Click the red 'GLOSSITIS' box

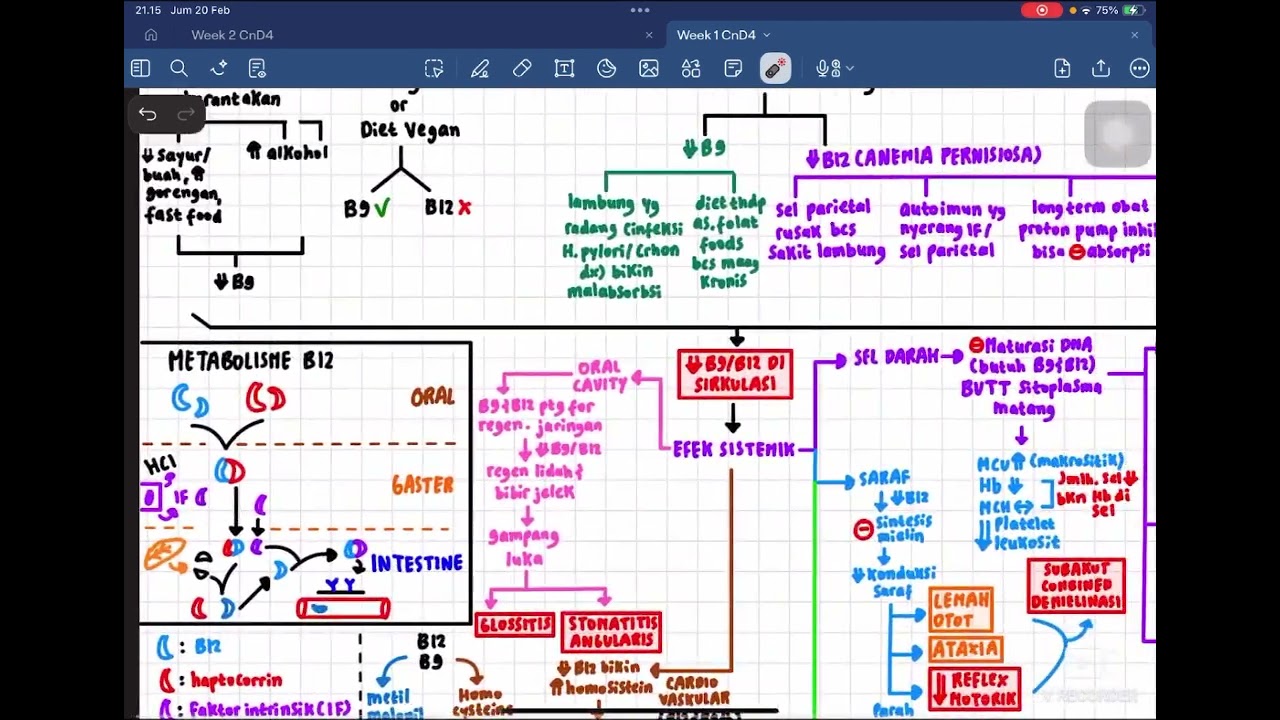(515, 625)
